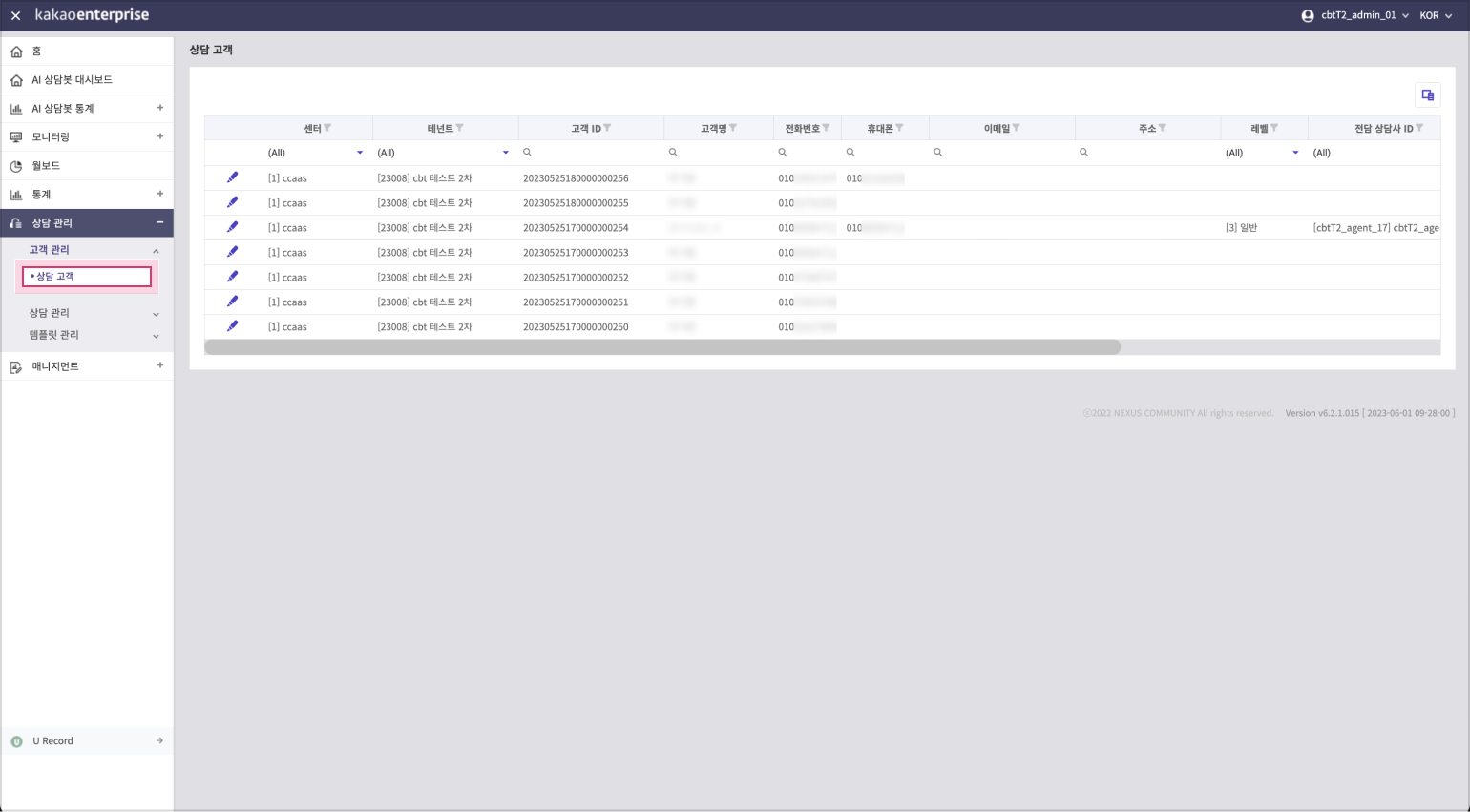Image resolution: width=1470 pixels, height=812 pixels.
Task: Open the 센터 (All) filter dropdown
Action: click(x=359, y=153)
